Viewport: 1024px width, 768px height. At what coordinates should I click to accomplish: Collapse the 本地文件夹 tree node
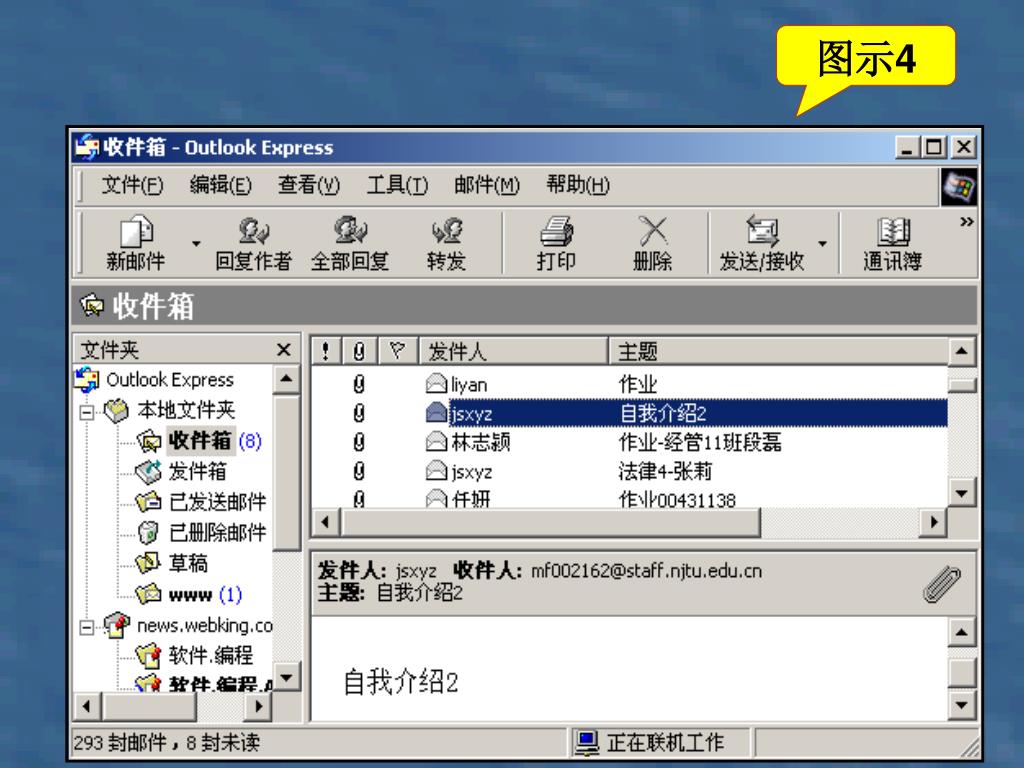click(x=86, y=412)
